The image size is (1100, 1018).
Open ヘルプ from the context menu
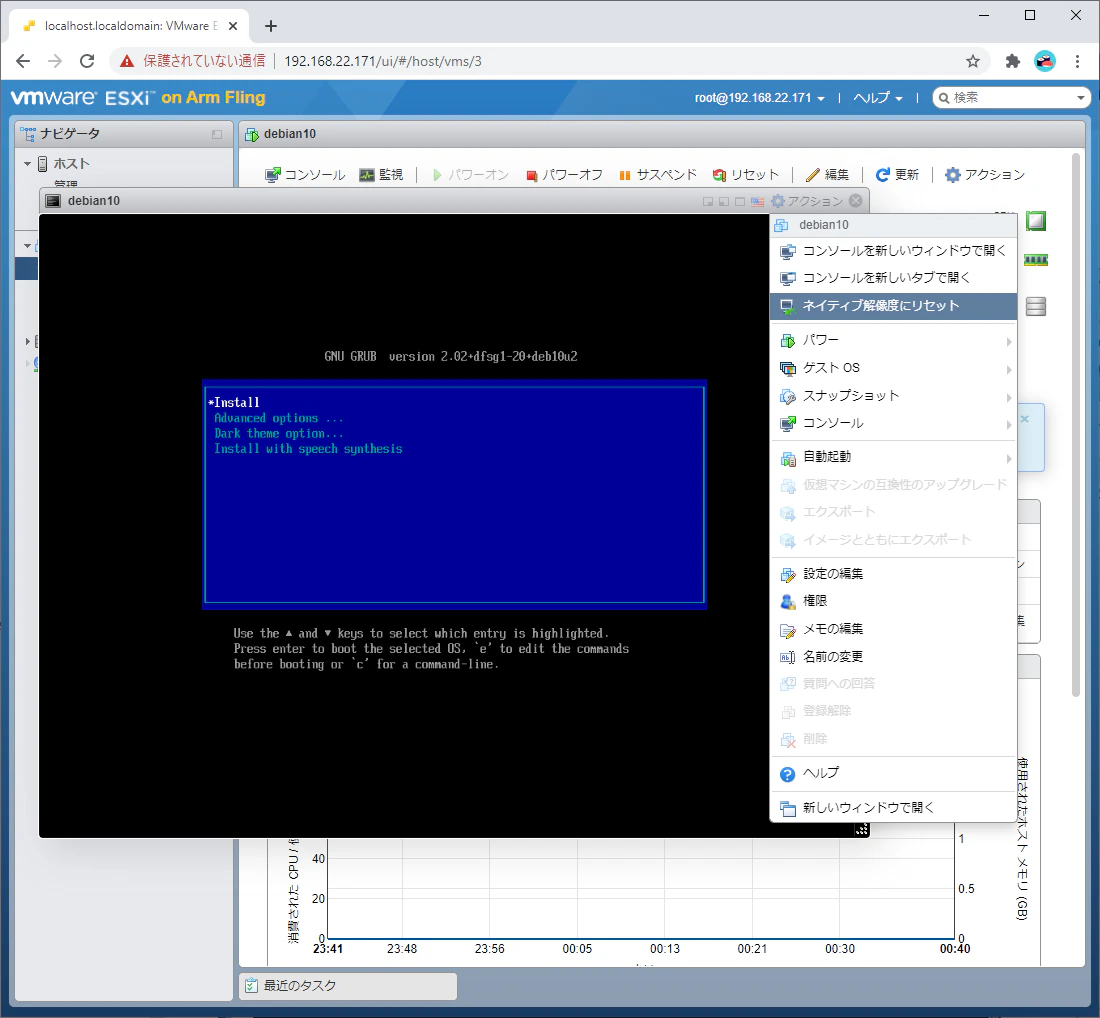pos(893,773)
